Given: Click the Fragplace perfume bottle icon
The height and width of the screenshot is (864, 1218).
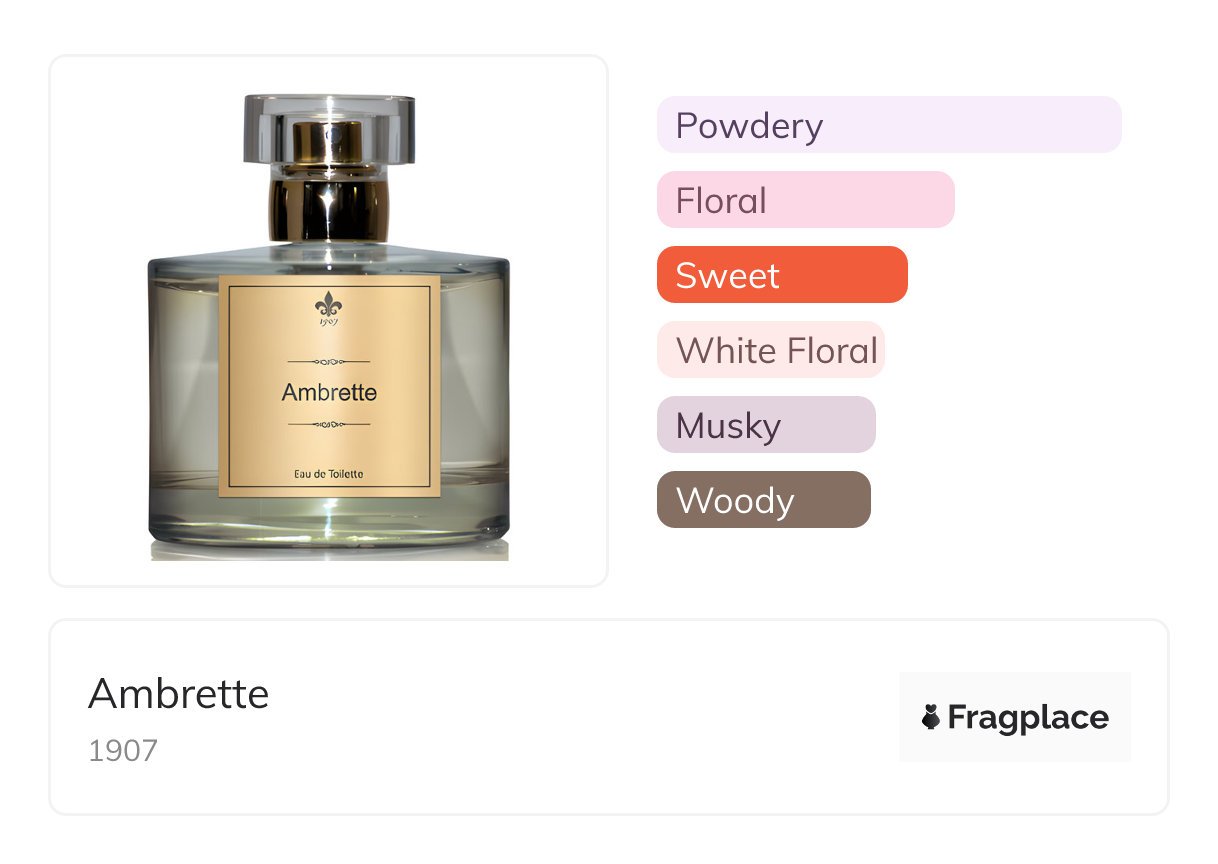Looking at the screenshot, I should pyautogui.click(x=931, y=717).
